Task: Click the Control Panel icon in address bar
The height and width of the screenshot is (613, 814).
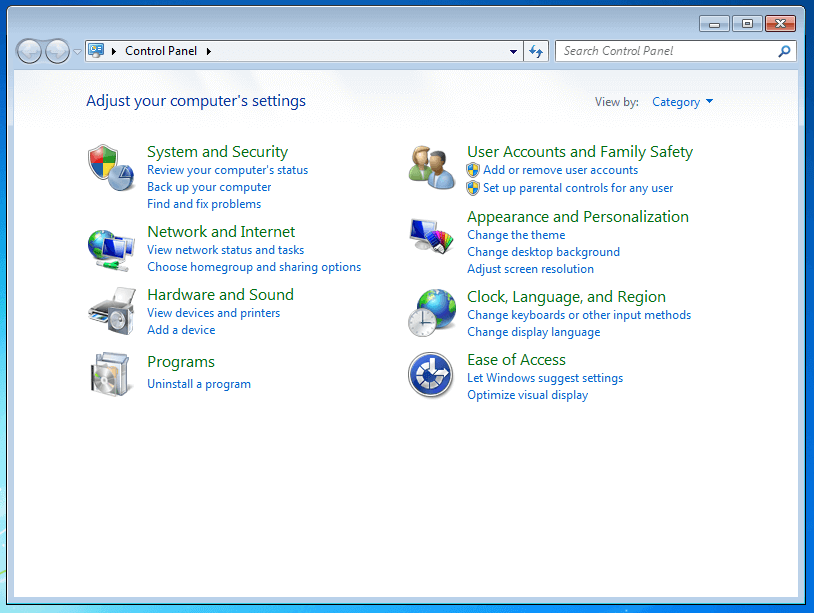Action: (96, 50)
